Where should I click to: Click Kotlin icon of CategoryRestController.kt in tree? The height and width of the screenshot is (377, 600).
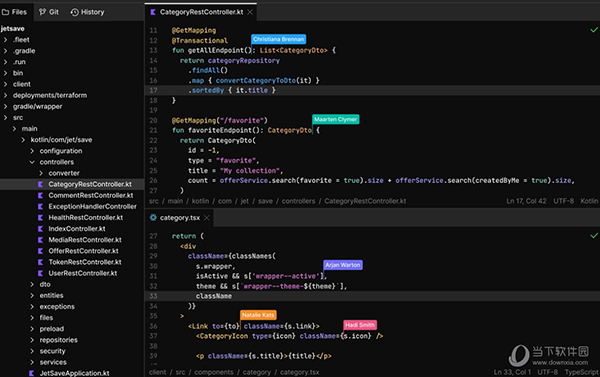40,184
